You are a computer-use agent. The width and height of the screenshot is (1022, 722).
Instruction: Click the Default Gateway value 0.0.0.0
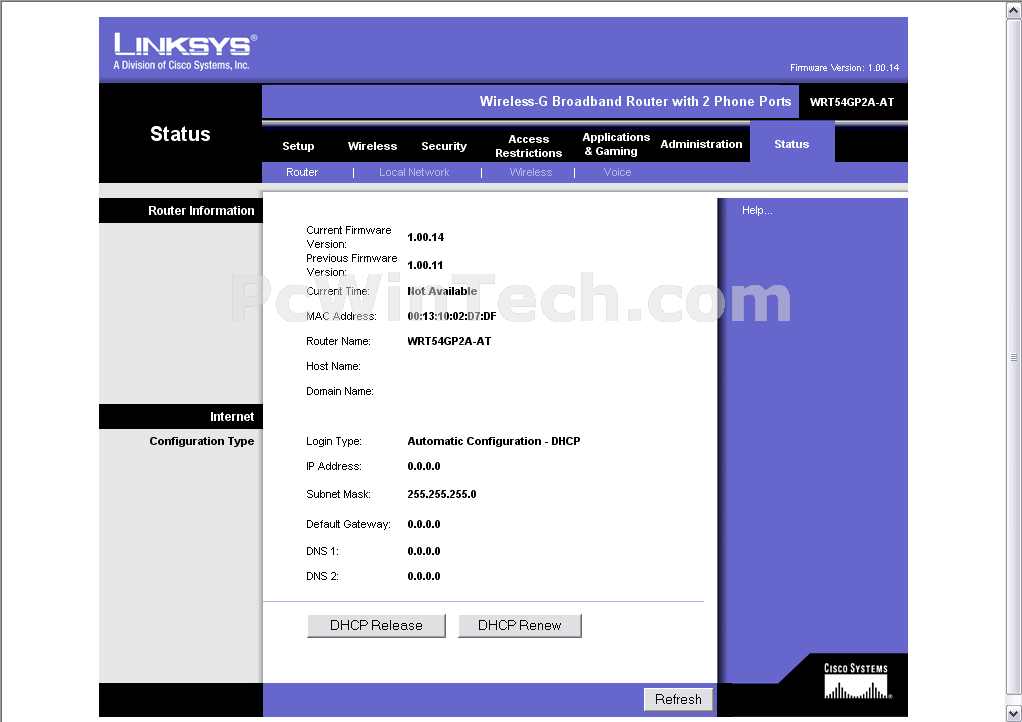point(424,525)
